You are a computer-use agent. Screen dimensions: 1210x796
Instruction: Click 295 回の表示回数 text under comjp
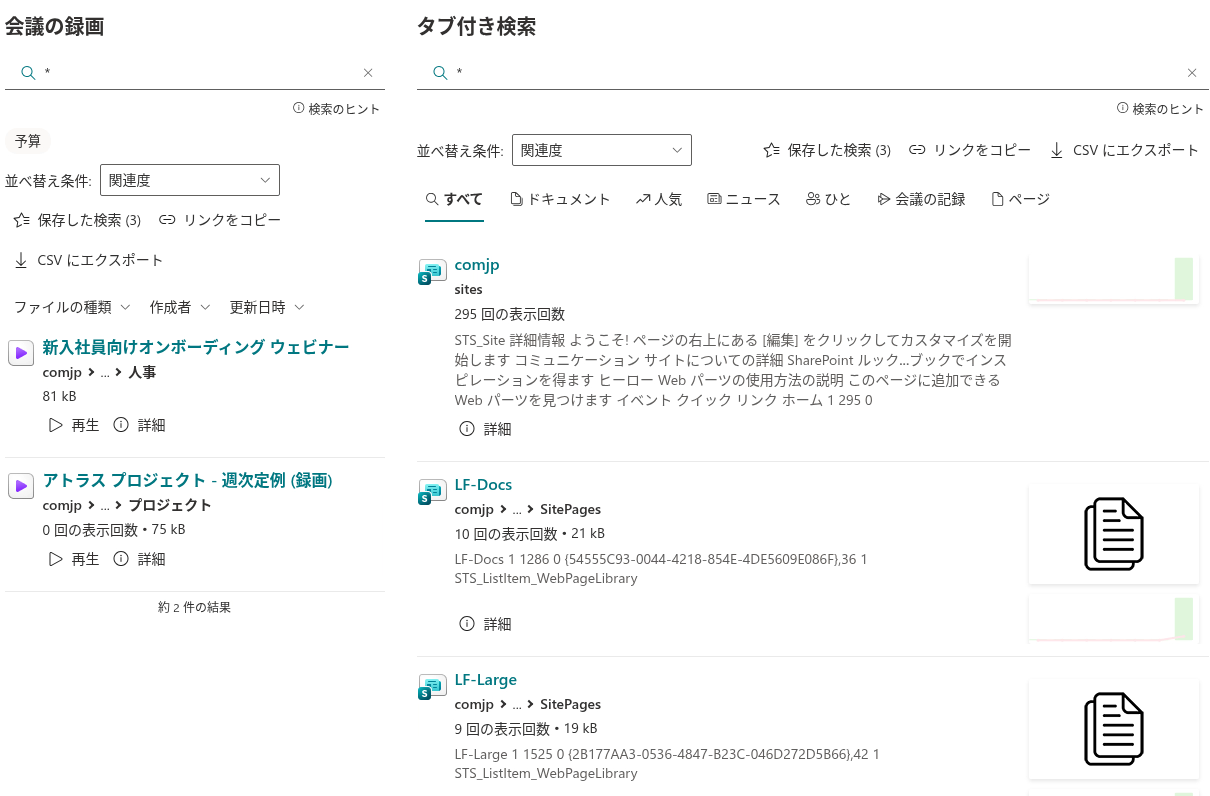(509, 314)
